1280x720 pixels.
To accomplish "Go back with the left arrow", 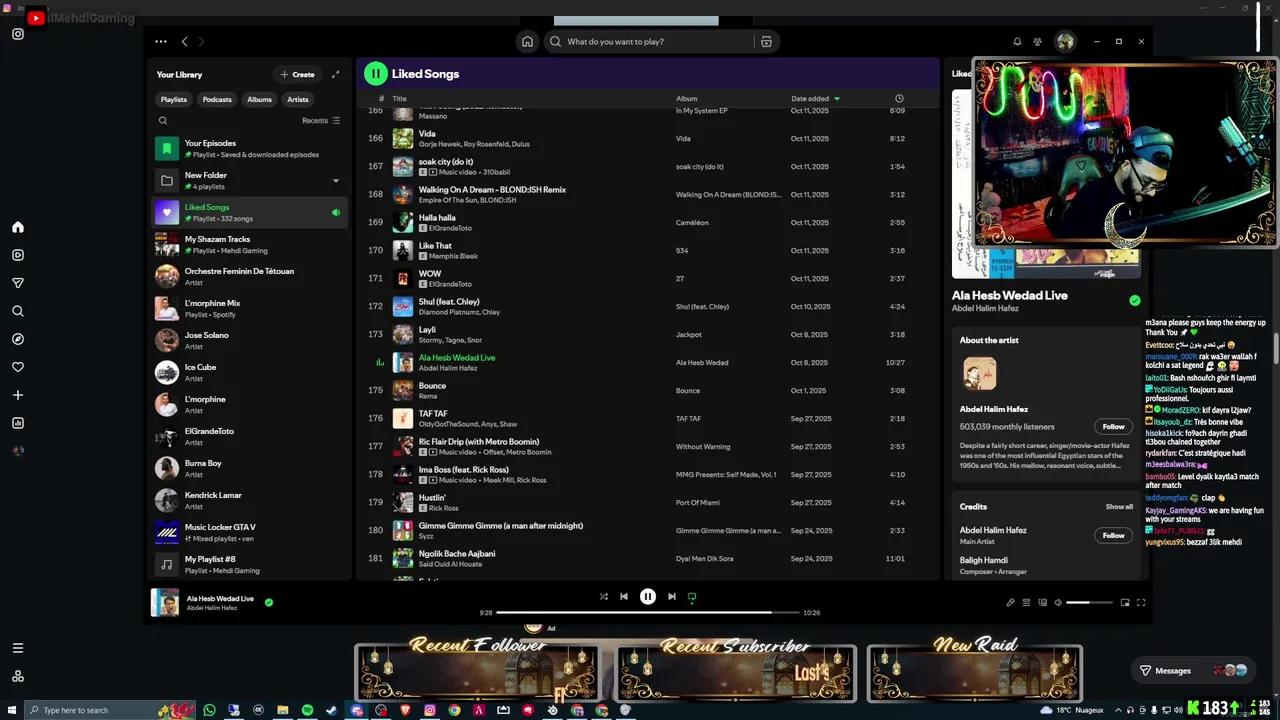I will click(185, 42).
